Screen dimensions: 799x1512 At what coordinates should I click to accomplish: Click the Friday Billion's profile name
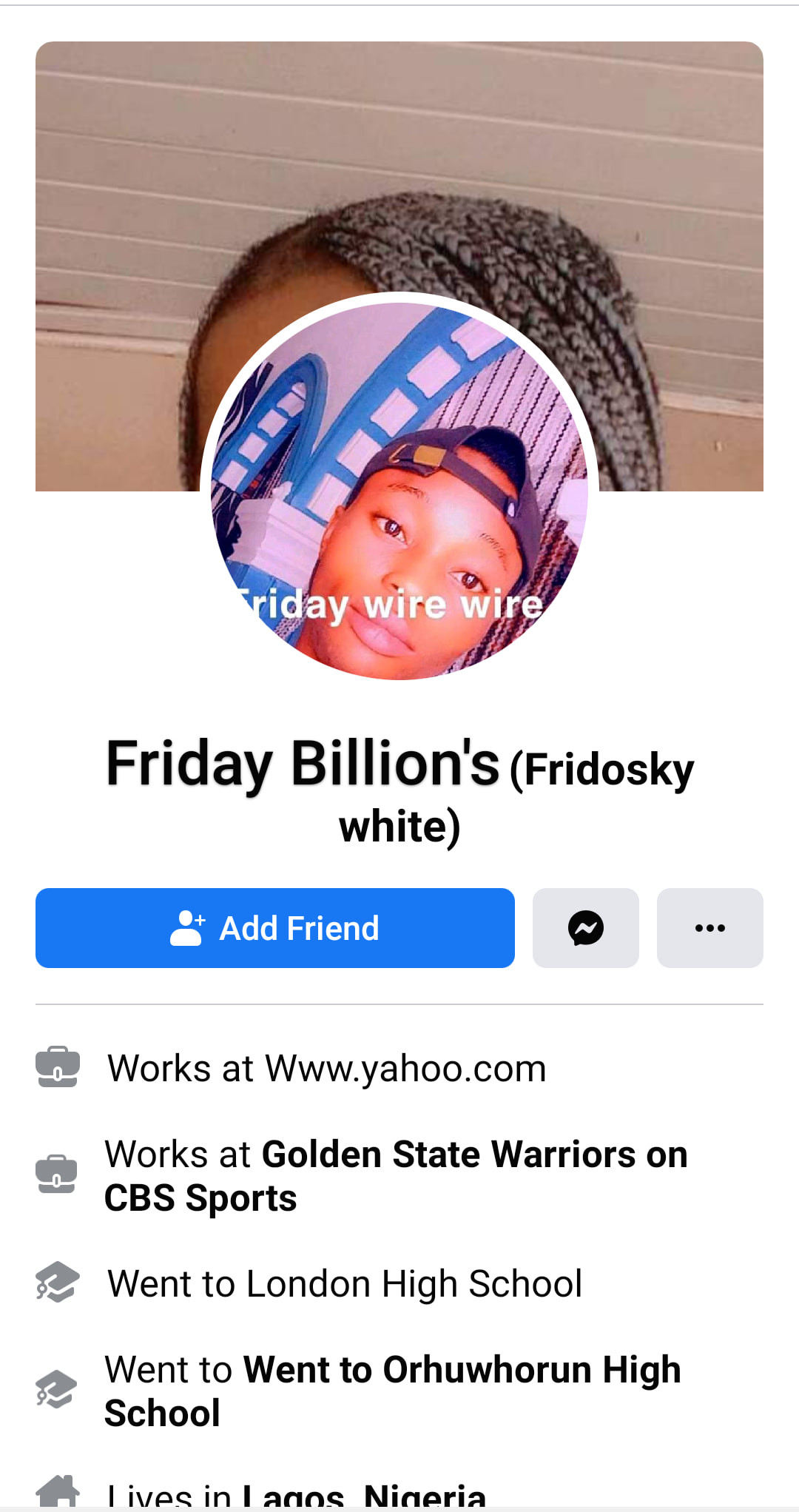coord(303,764)
